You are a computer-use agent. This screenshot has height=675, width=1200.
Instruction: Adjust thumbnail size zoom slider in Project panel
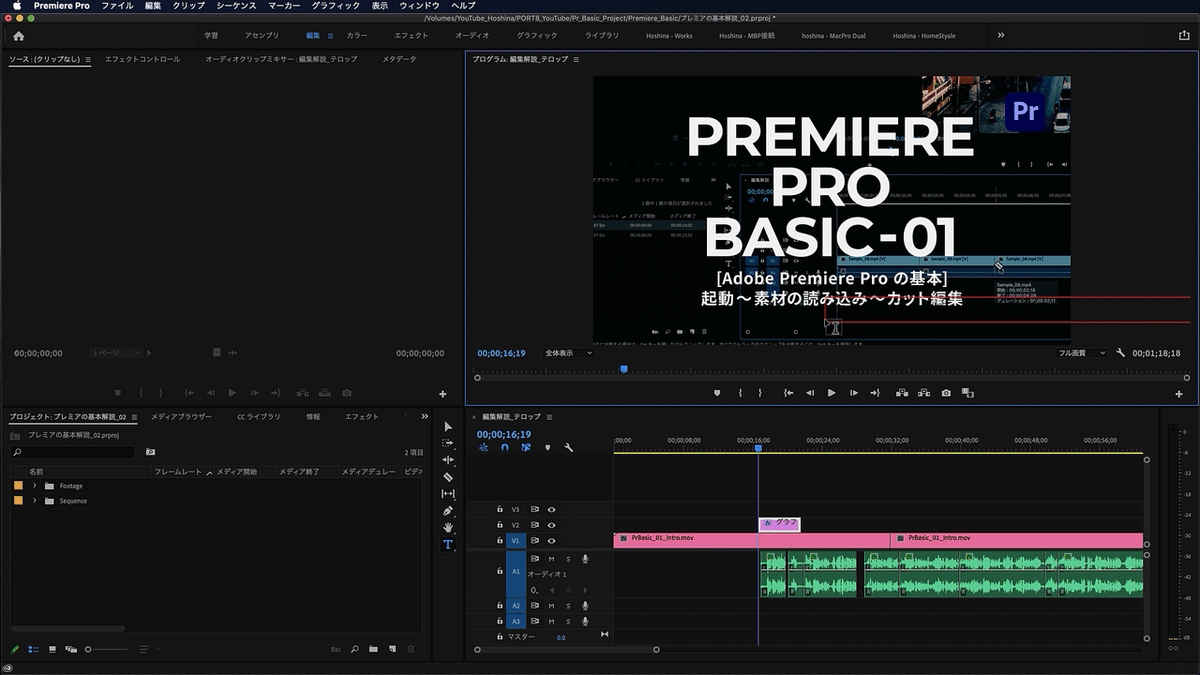107,649
